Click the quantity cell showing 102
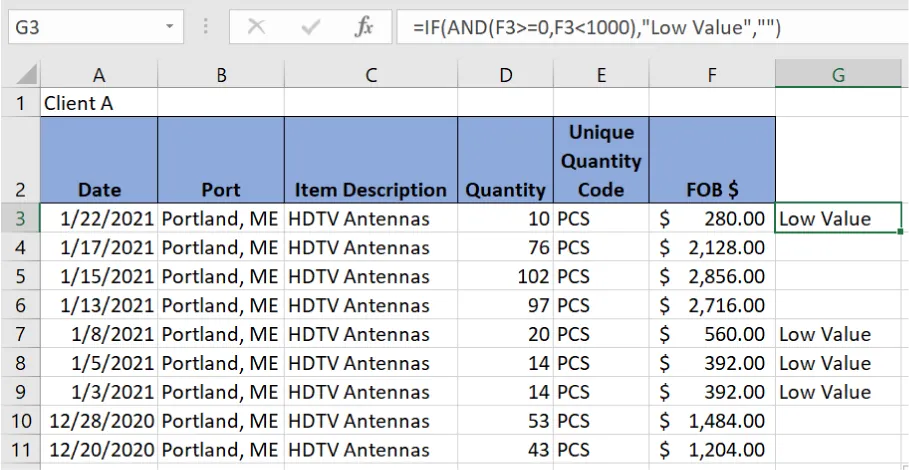 pyautogui.click(x=505, y=276)
